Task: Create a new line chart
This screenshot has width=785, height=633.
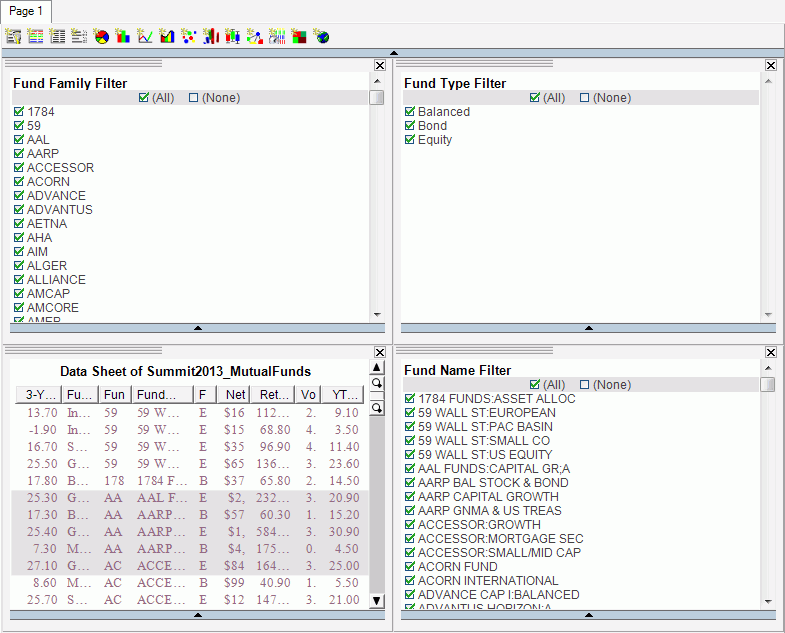Action: click(145, 37)
